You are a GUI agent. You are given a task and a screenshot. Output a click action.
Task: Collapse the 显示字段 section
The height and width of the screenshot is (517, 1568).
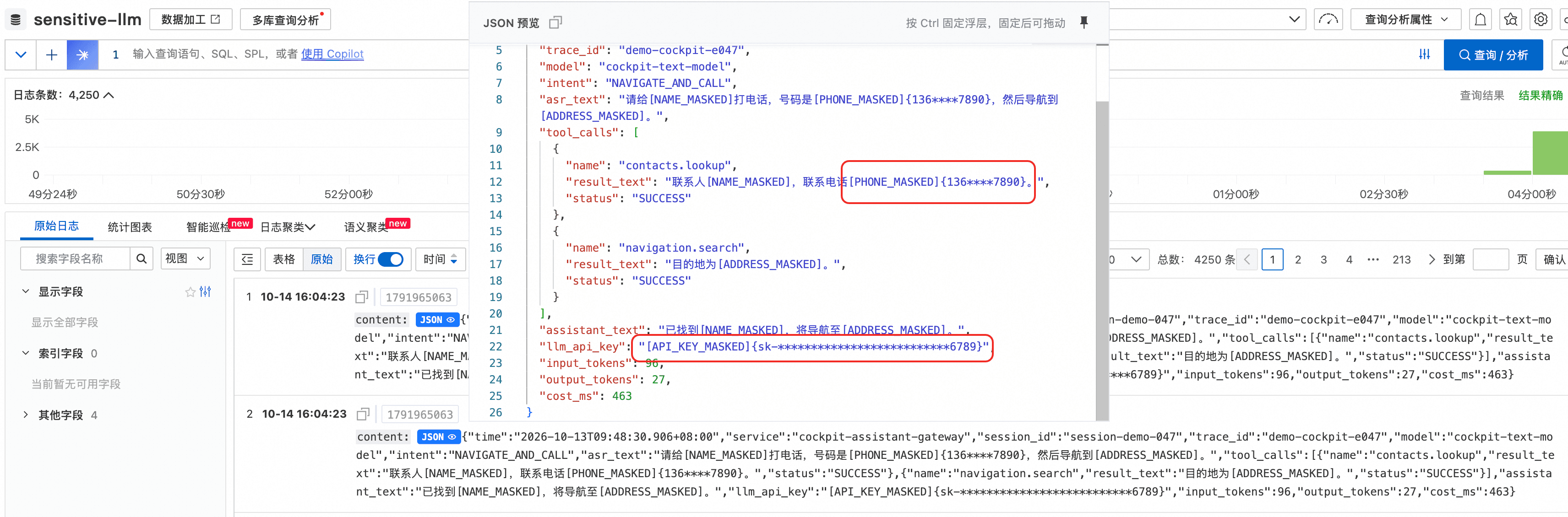26,292
